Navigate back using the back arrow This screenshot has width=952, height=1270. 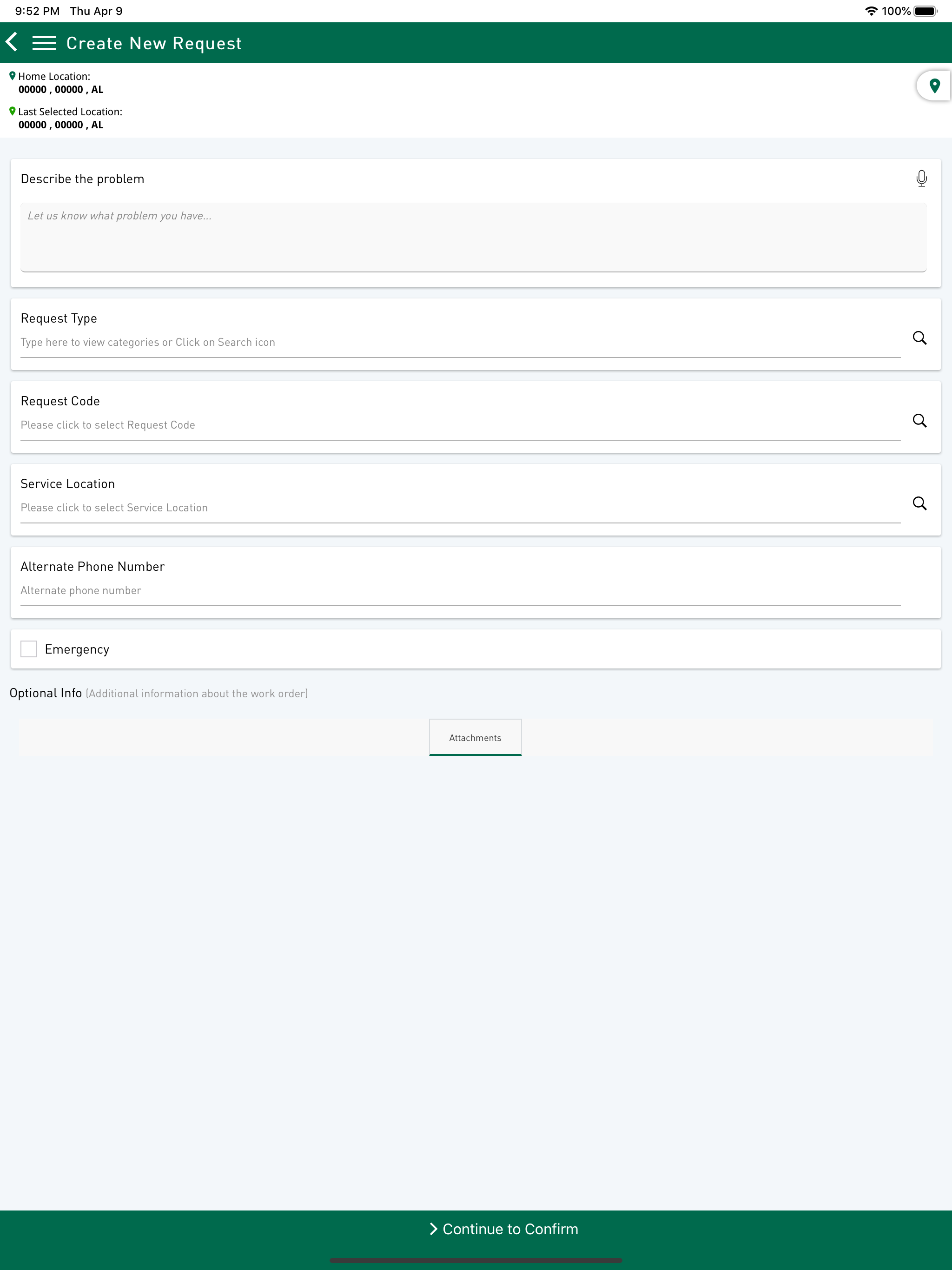(12, 42)
